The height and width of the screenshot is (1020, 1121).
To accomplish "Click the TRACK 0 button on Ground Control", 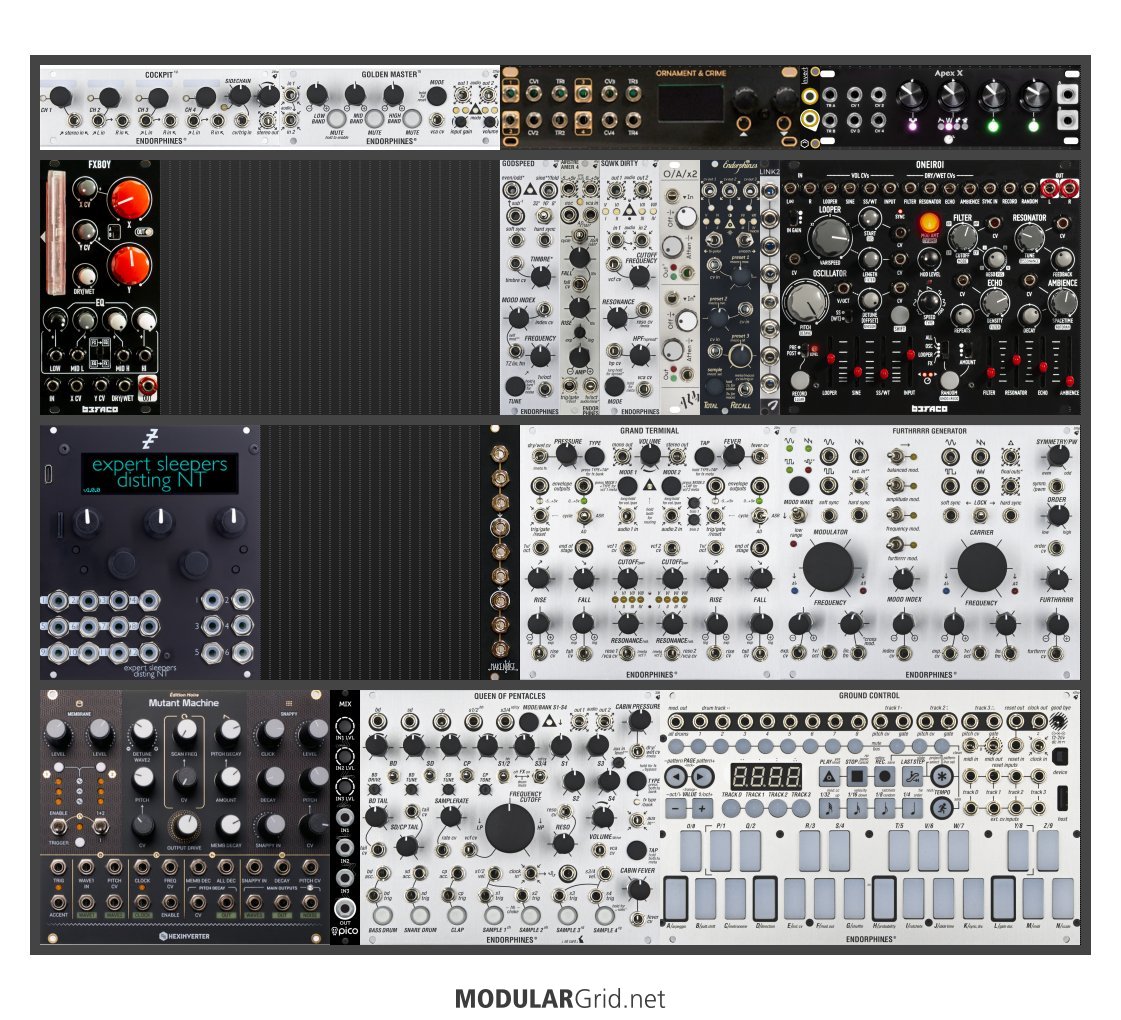I will tap(731, 808).
